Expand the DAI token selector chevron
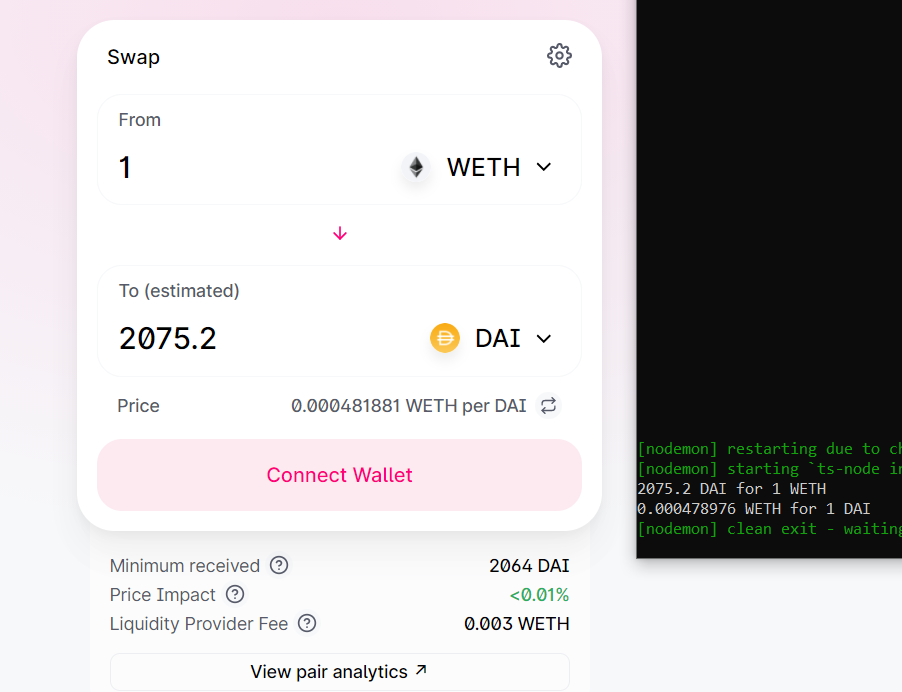The height and width of the screenshot is (692, 902). [544, 338]
